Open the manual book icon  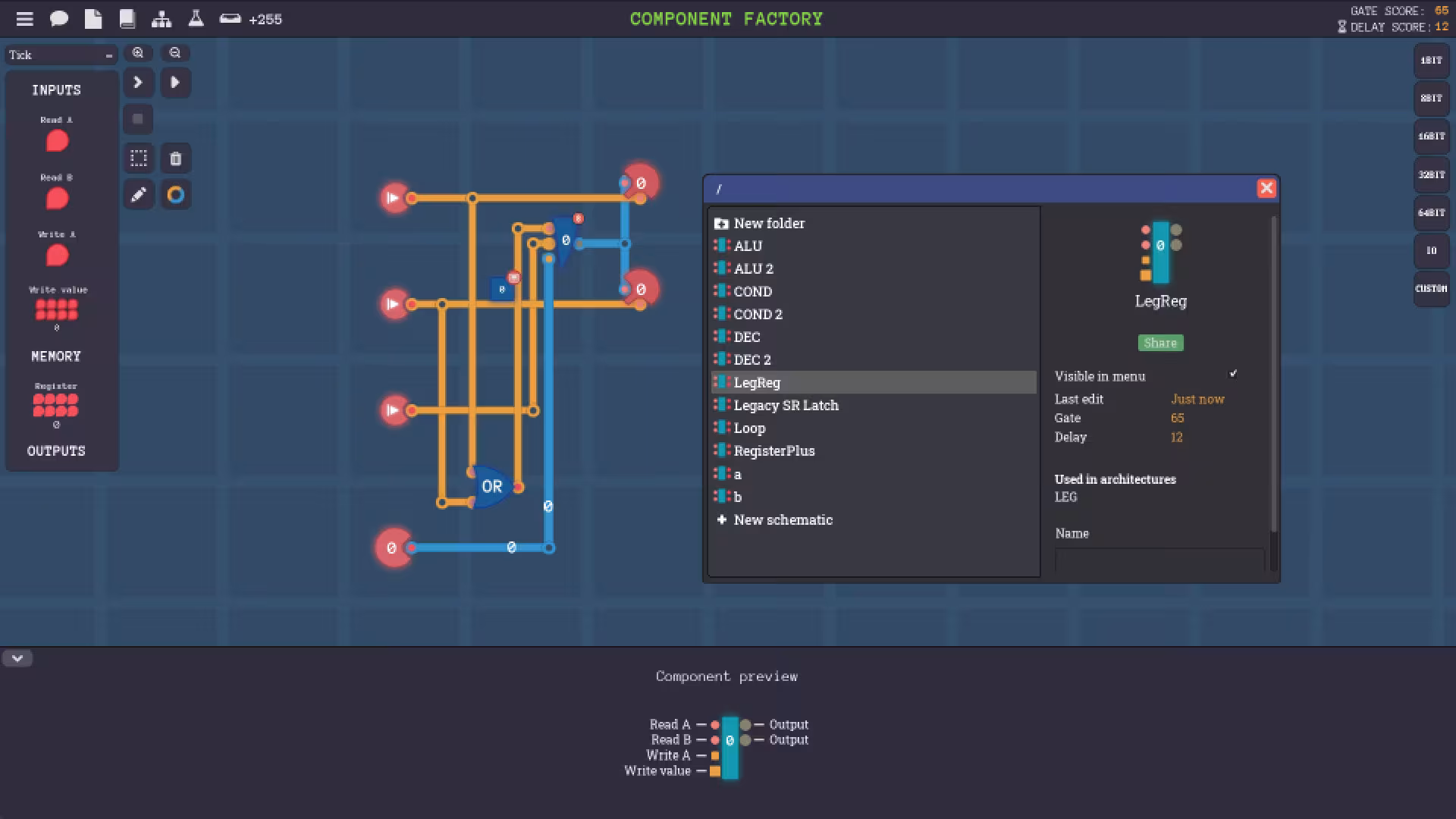point(127,19)
